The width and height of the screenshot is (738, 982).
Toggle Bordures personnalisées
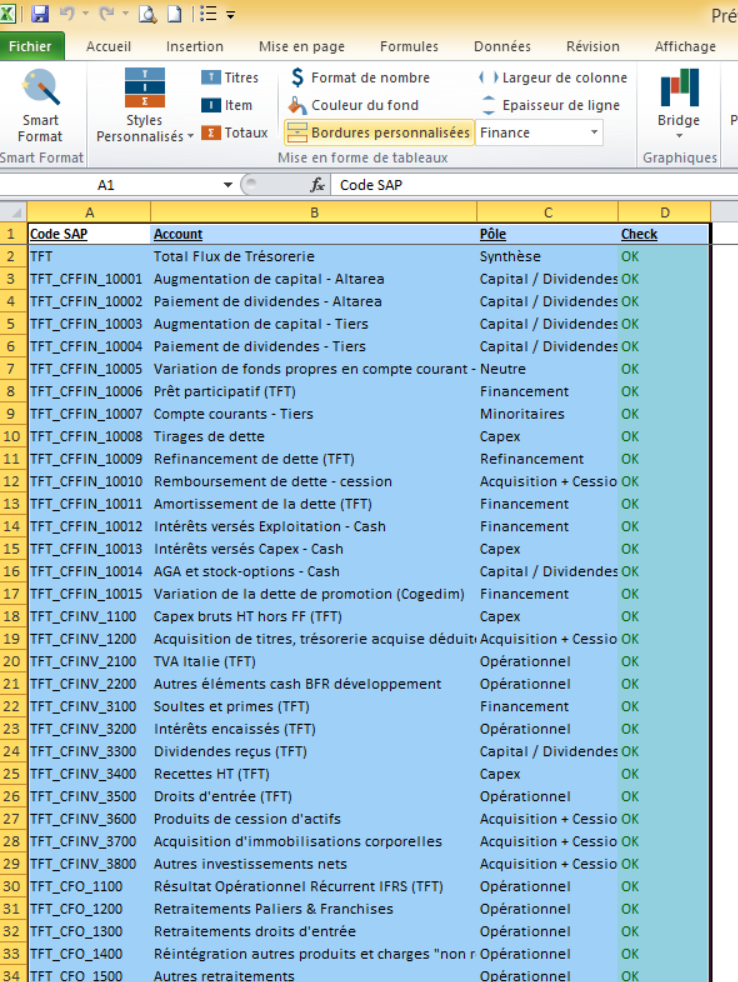tap(378, 132)
